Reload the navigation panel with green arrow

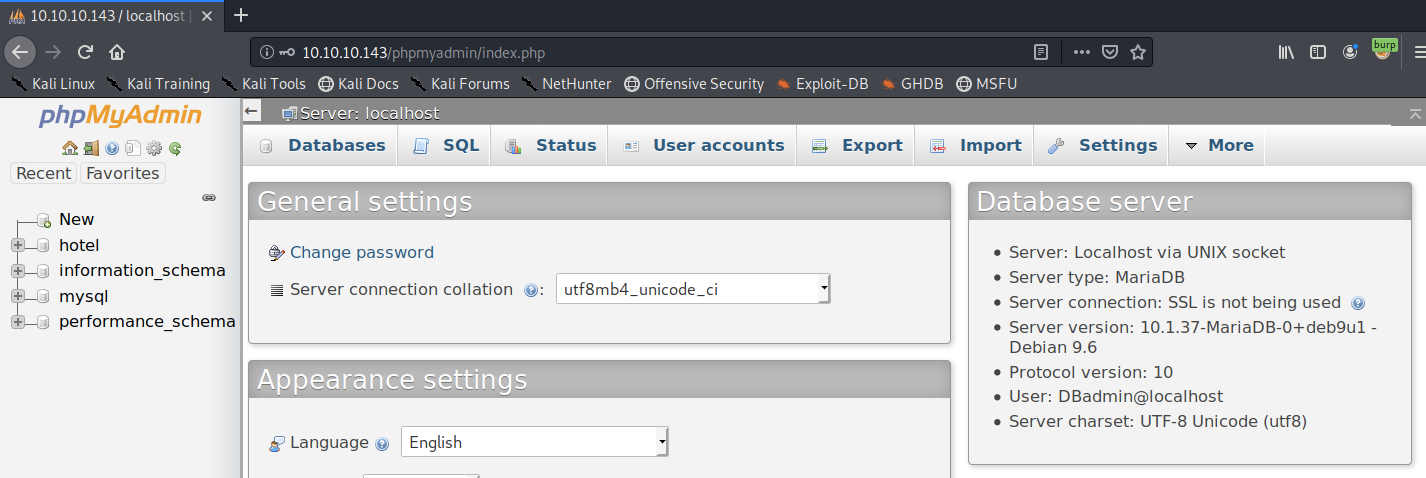[x=175, y=148]
